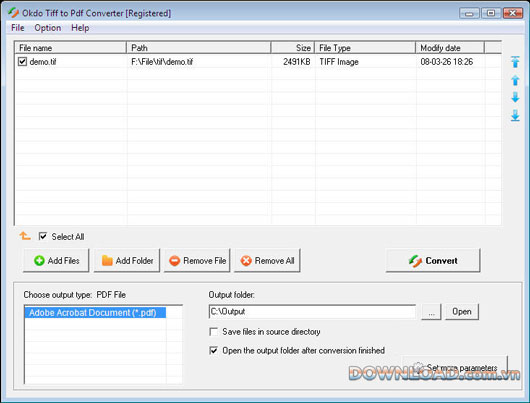
Task: Click the Remove All button
Action: [x=267, y=260]
